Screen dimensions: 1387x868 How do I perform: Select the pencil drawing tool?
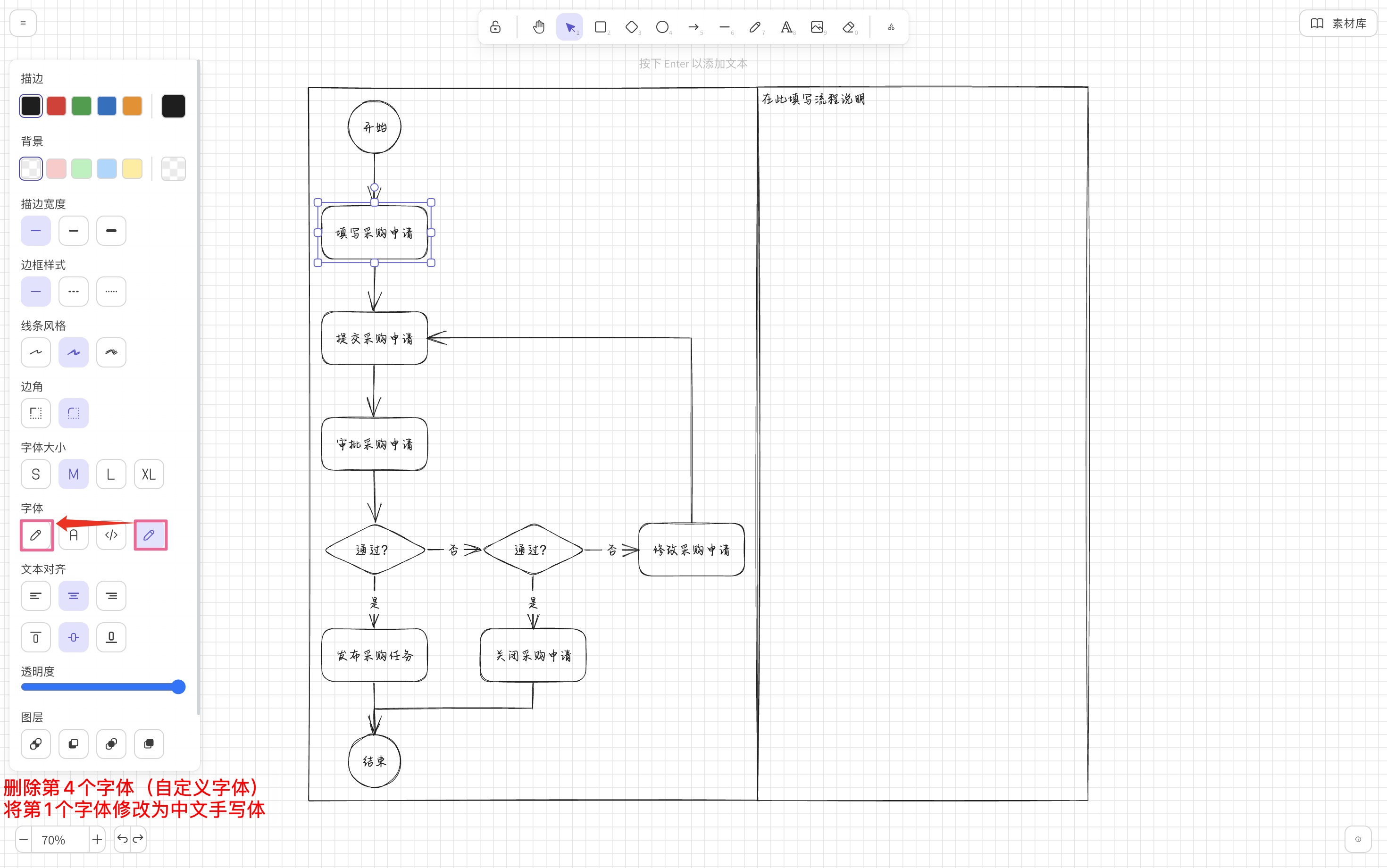[x=755, y=26]
